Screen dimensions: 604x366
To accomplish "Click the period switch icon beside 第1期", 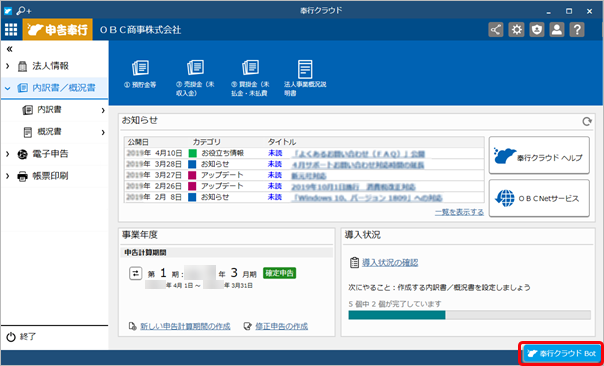I will (x=135, y=274).
